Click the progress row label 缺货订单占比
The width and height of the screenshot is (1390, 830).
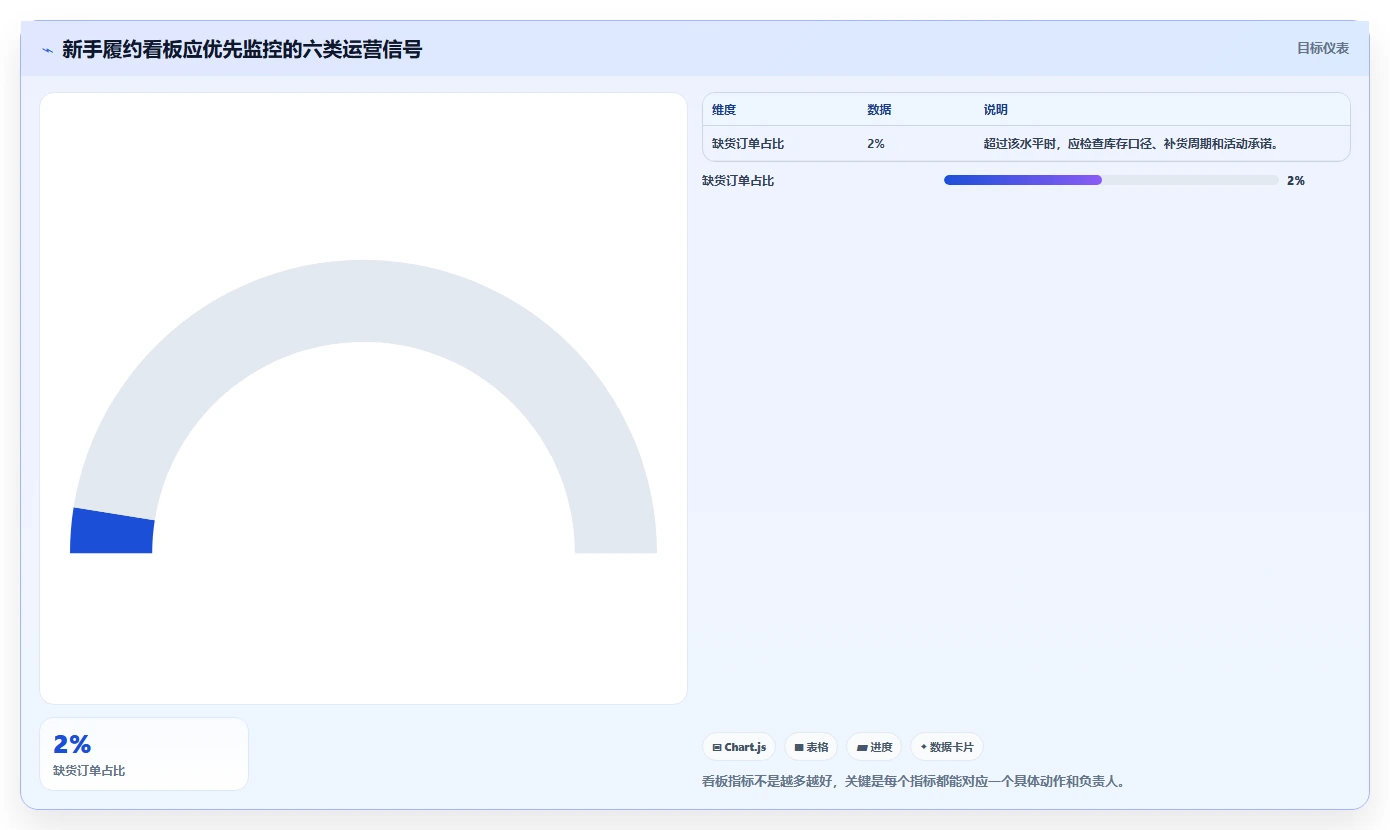738,181
